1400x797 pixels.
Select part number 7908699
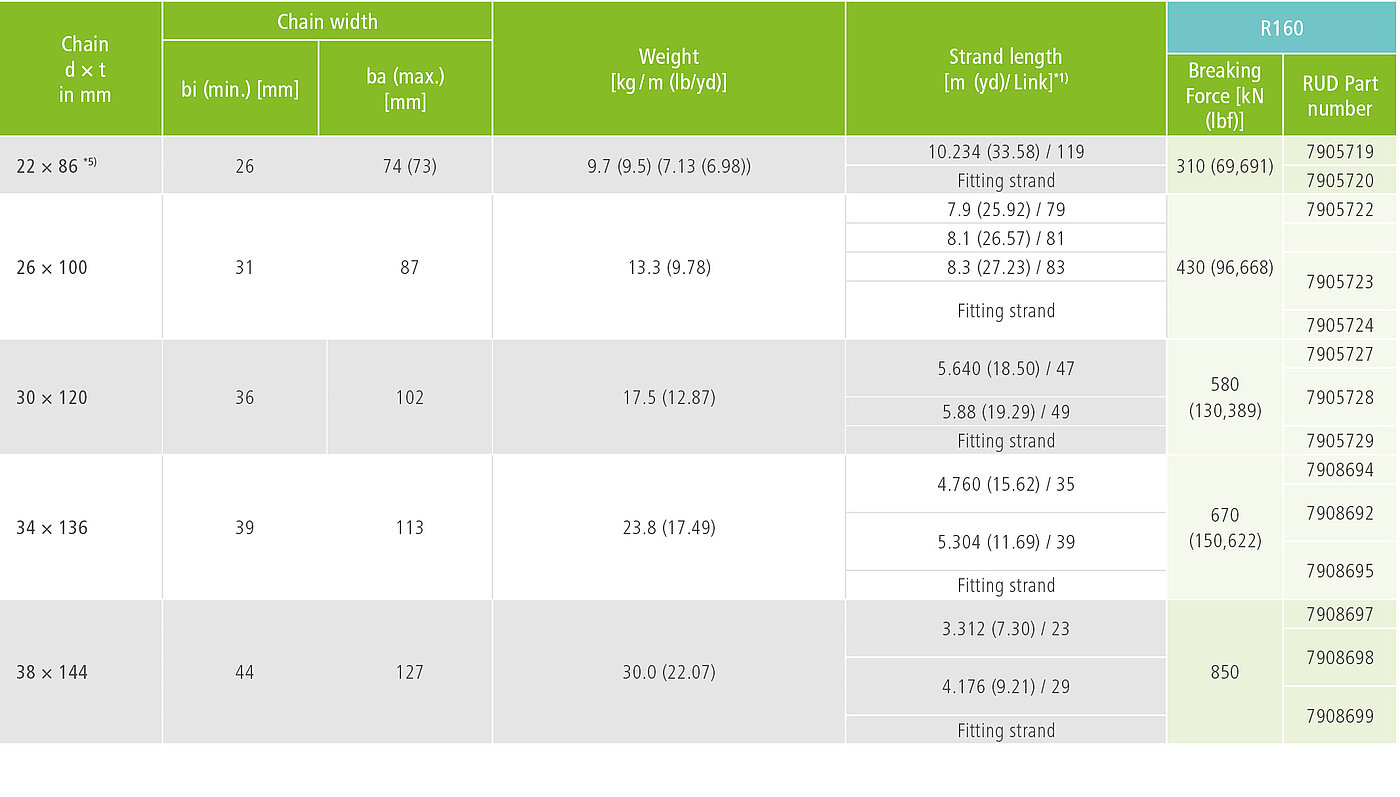pos(1340,715)
